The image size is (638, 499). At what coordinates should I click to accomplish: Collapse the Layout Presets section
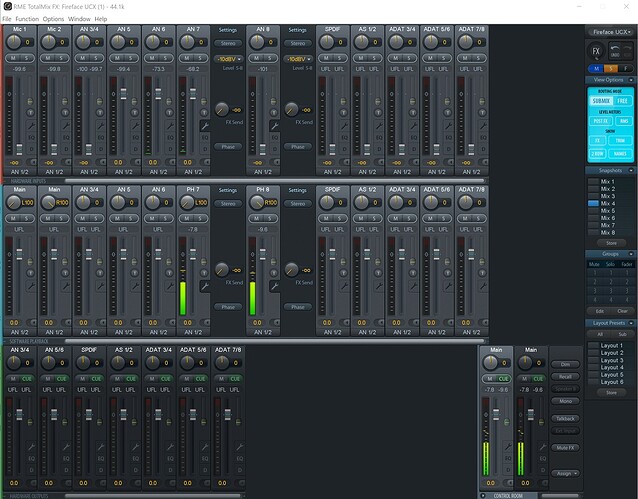pos(631,323)
